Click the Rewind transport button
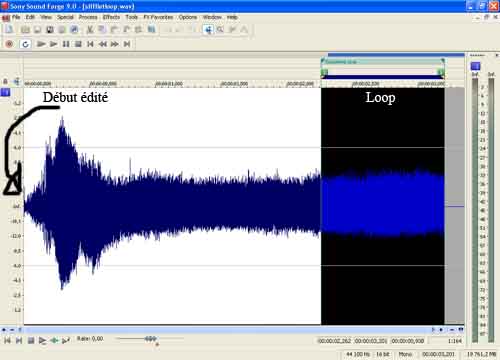This screenshot has height=360, width=500. [x=103, y=44]
